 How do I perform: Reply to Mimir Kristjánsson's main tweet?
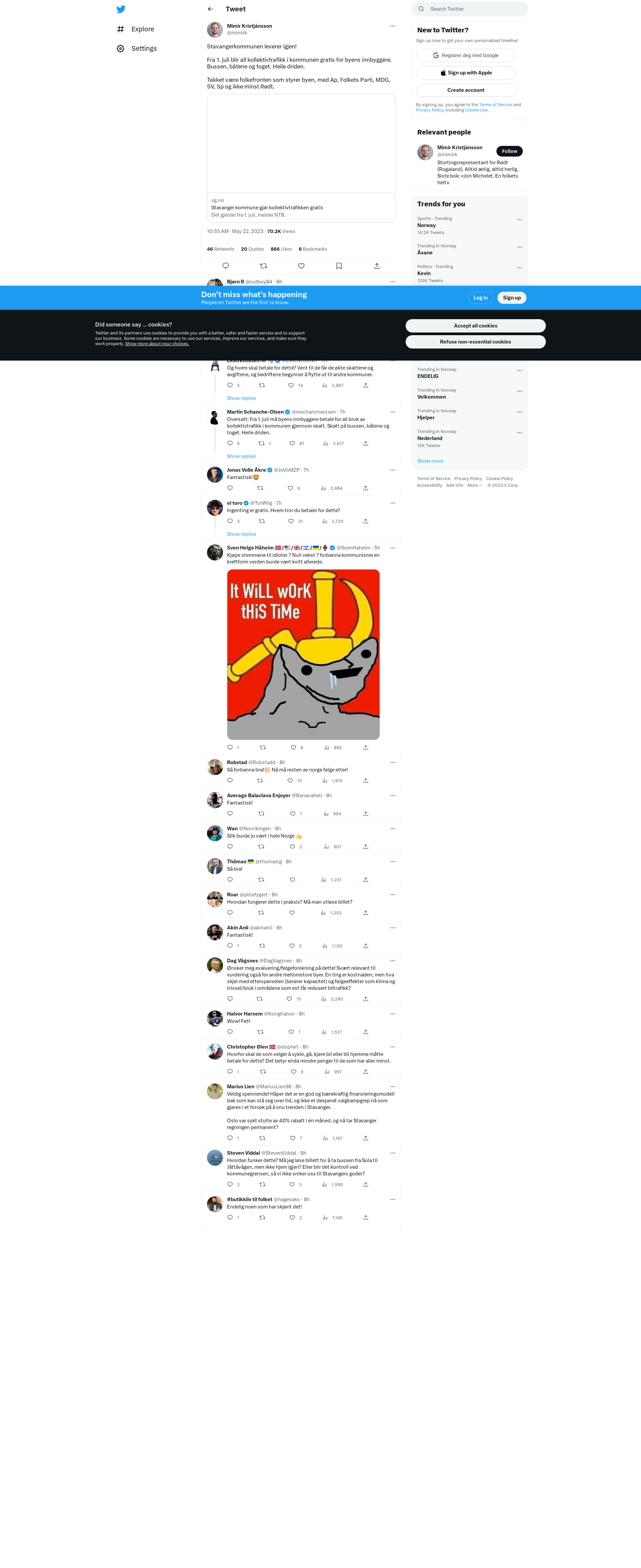tap(226, 266)
